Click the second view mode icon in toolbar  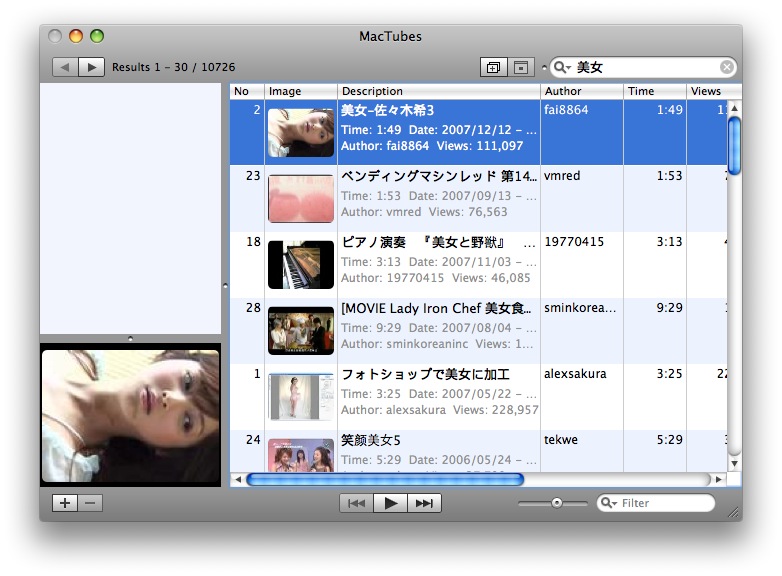[520, 67]
